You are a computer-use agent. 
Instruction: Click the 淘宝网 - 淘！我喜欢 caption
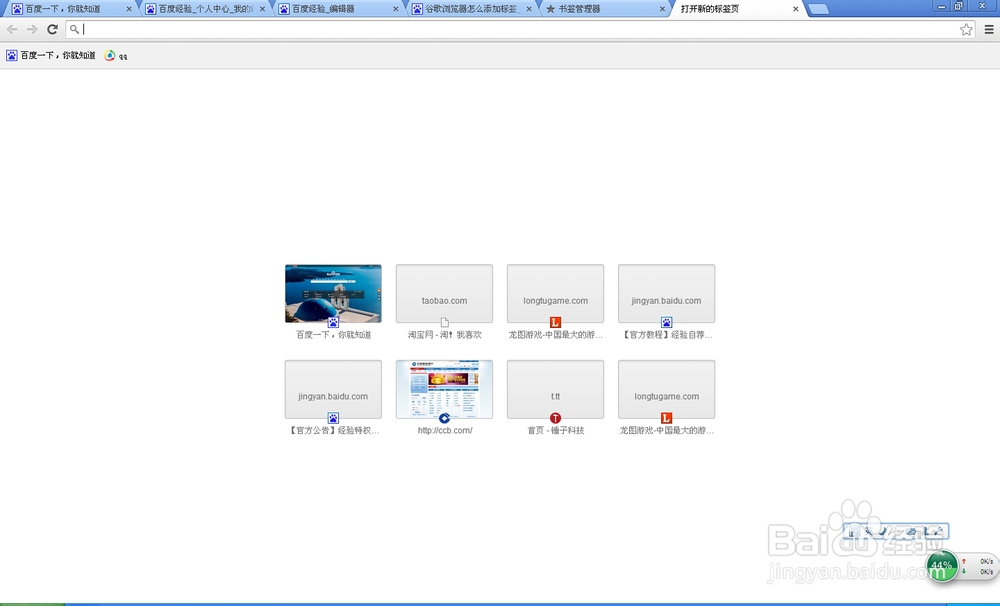(x=445, y=335)
